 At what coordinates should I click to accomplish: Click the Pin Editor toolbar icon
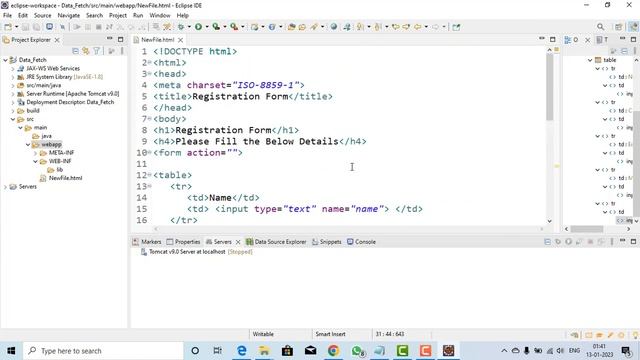(456, 27)
